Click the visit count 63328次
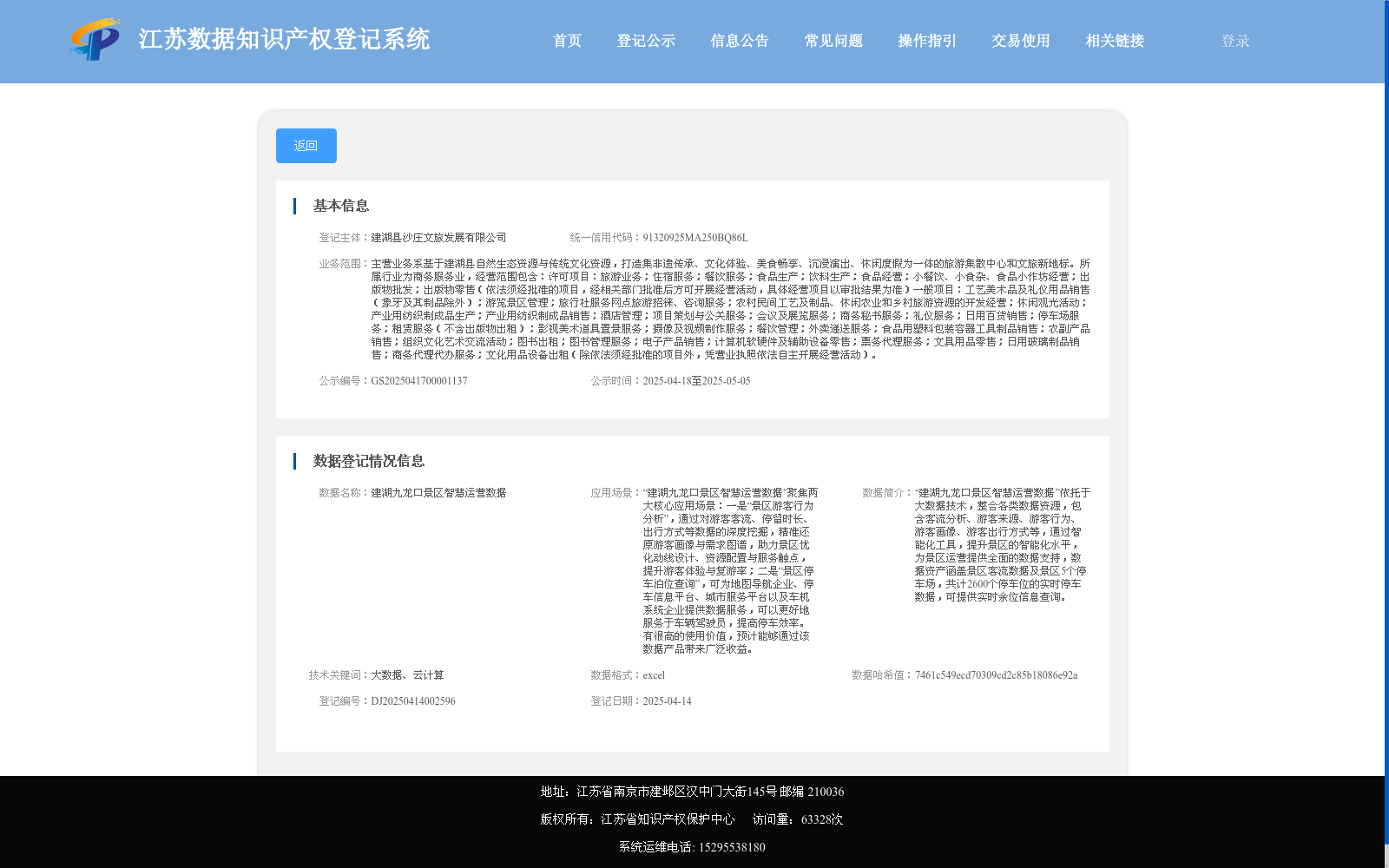1389x868 pixels. (822, 819)
